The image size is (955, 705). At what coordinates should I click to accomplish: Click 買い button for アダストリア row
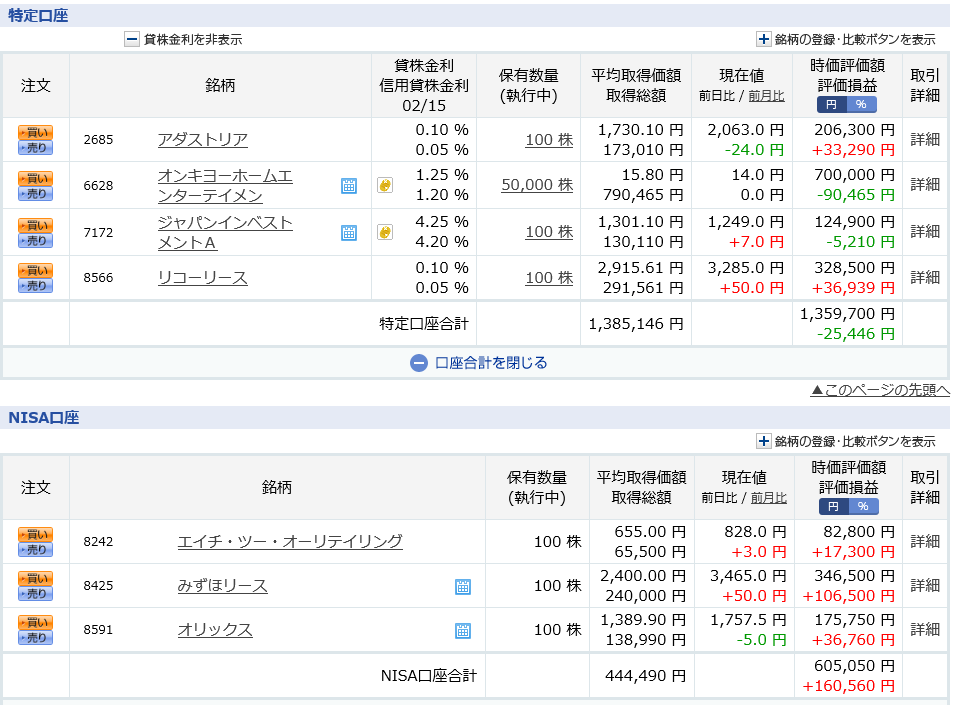pos(35,132)
